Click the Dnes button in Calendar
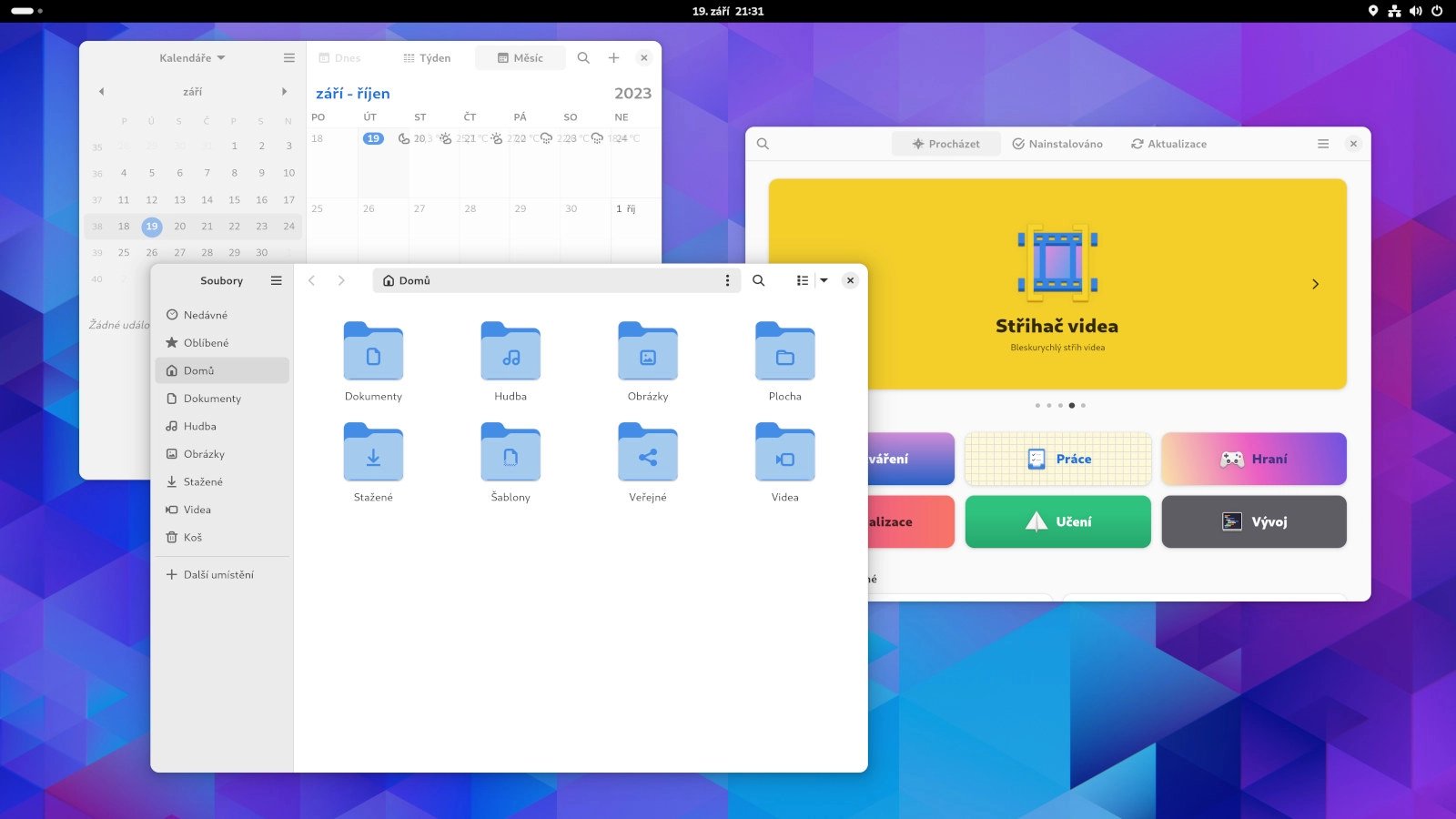The image size is (1456, 819). [x=339, y=57]
